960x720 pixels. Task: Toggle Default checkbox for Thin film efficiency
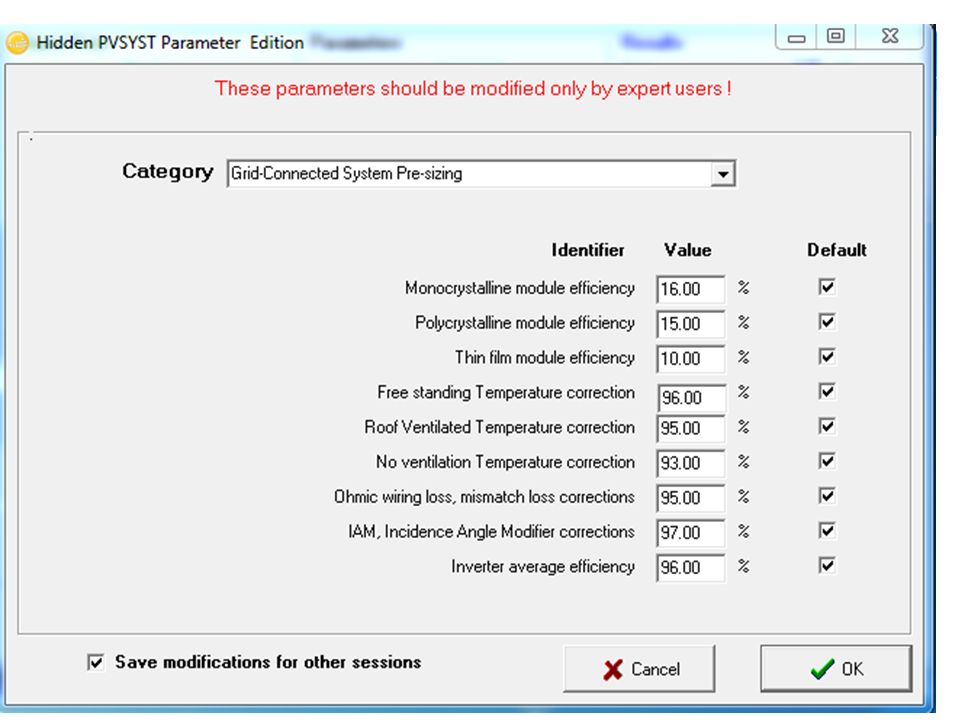tap(827, 356)
